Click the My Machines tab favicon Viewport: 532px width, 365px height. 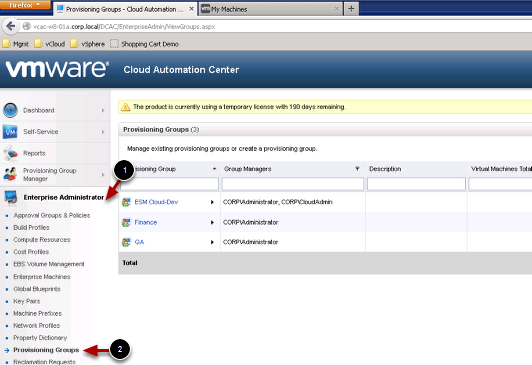206,9
